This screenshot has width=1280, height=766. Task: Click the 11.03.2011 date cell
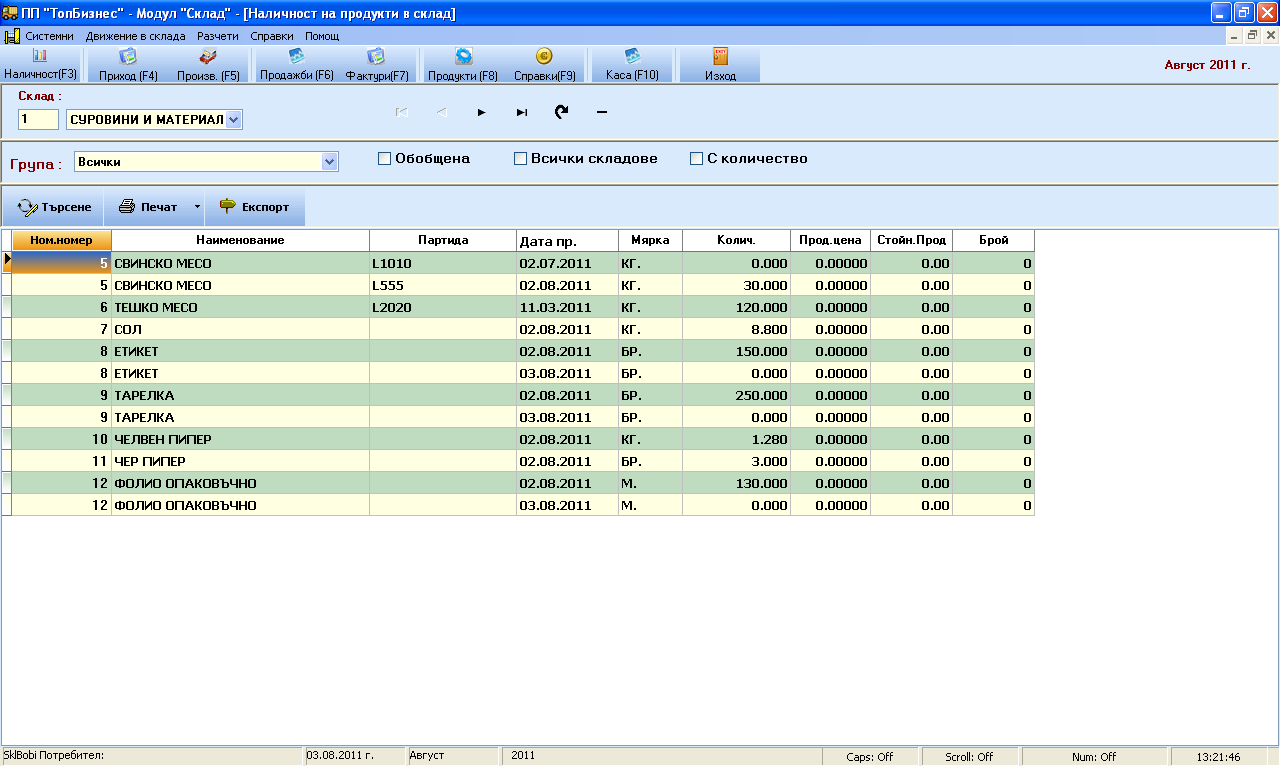tap(567, 307)
